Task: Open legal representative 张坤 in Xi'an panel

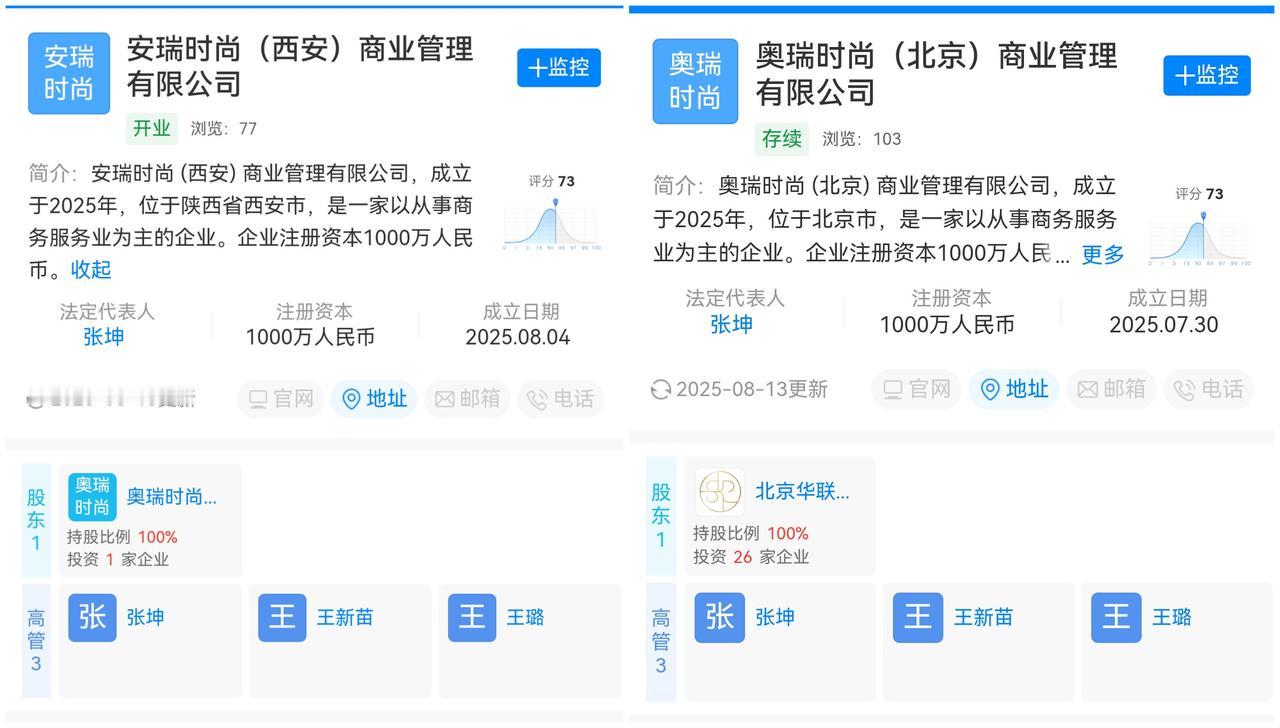Action: click(103, 337)
